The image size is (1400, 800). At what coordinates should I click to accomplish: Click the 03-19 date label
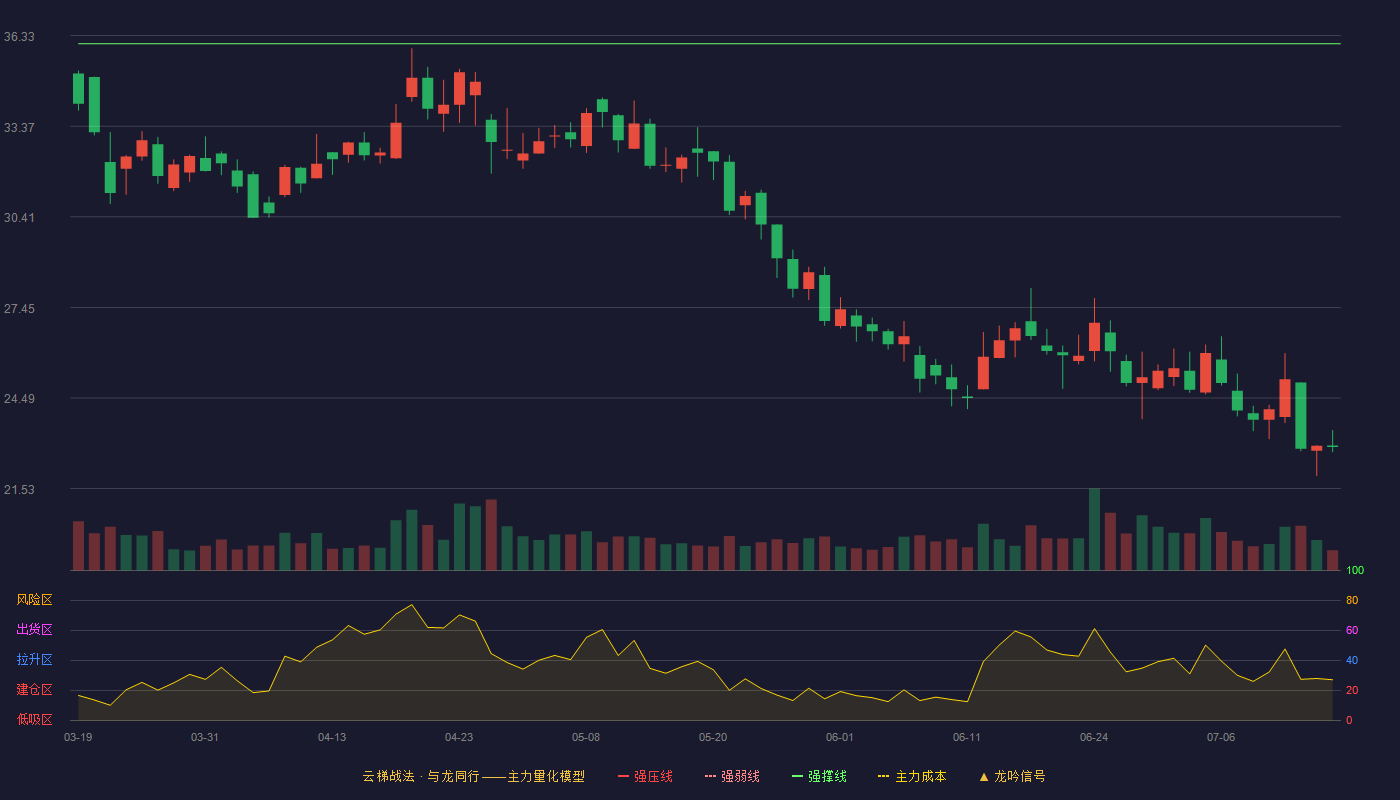pyautogui.click(x=78, y=737)
